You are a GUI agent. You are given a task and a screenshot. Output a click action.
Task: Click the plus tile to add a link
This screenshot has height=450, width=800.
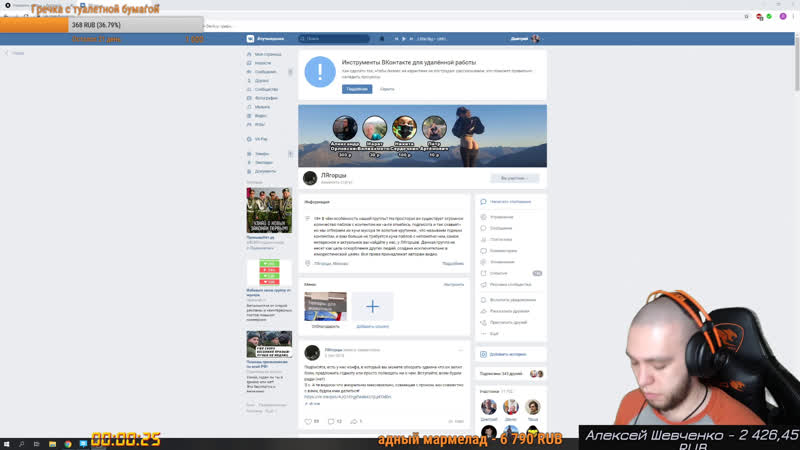click(372, 307)
